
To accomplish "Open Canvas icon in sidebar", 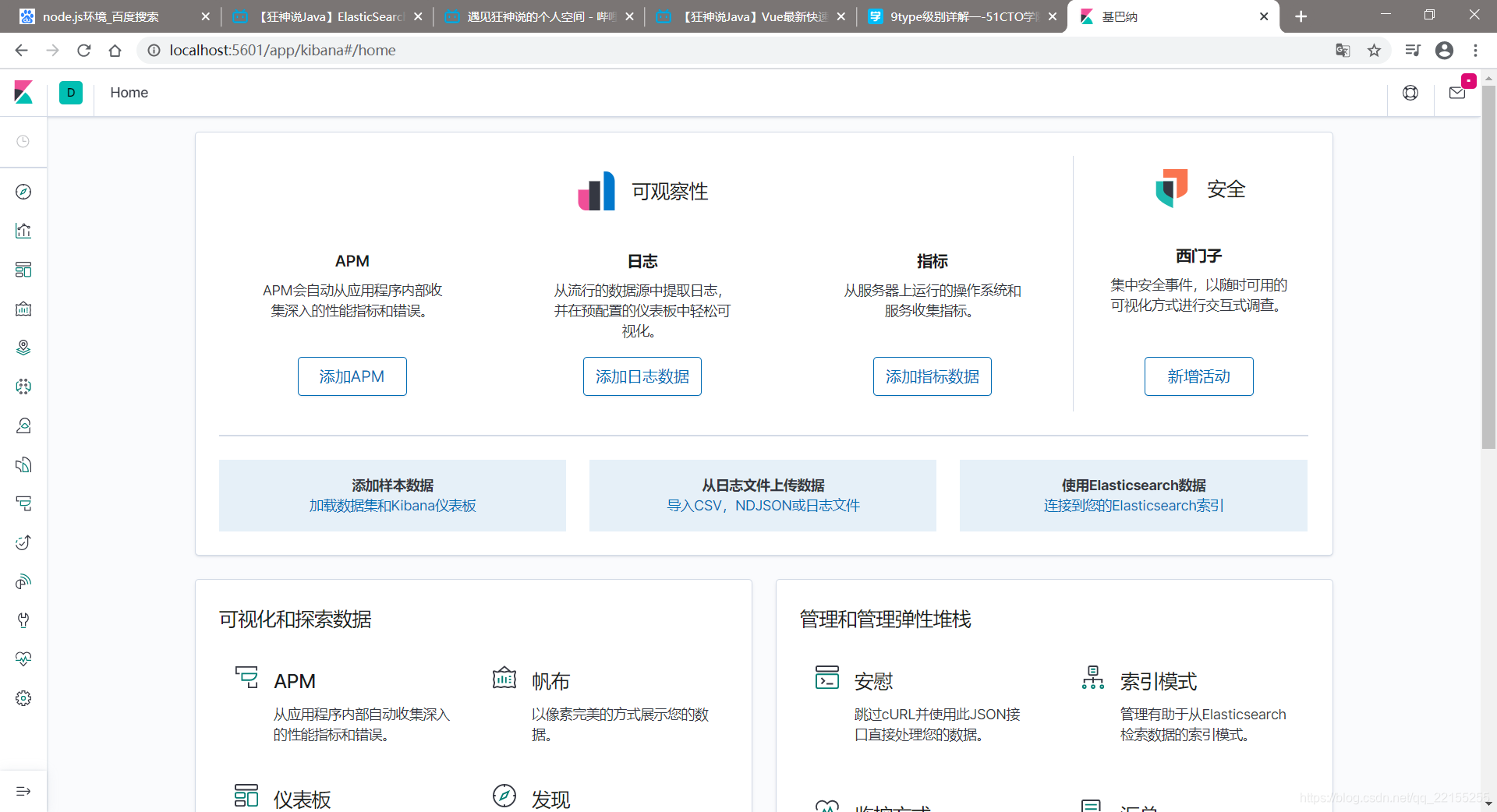I will tap(23, 309).
